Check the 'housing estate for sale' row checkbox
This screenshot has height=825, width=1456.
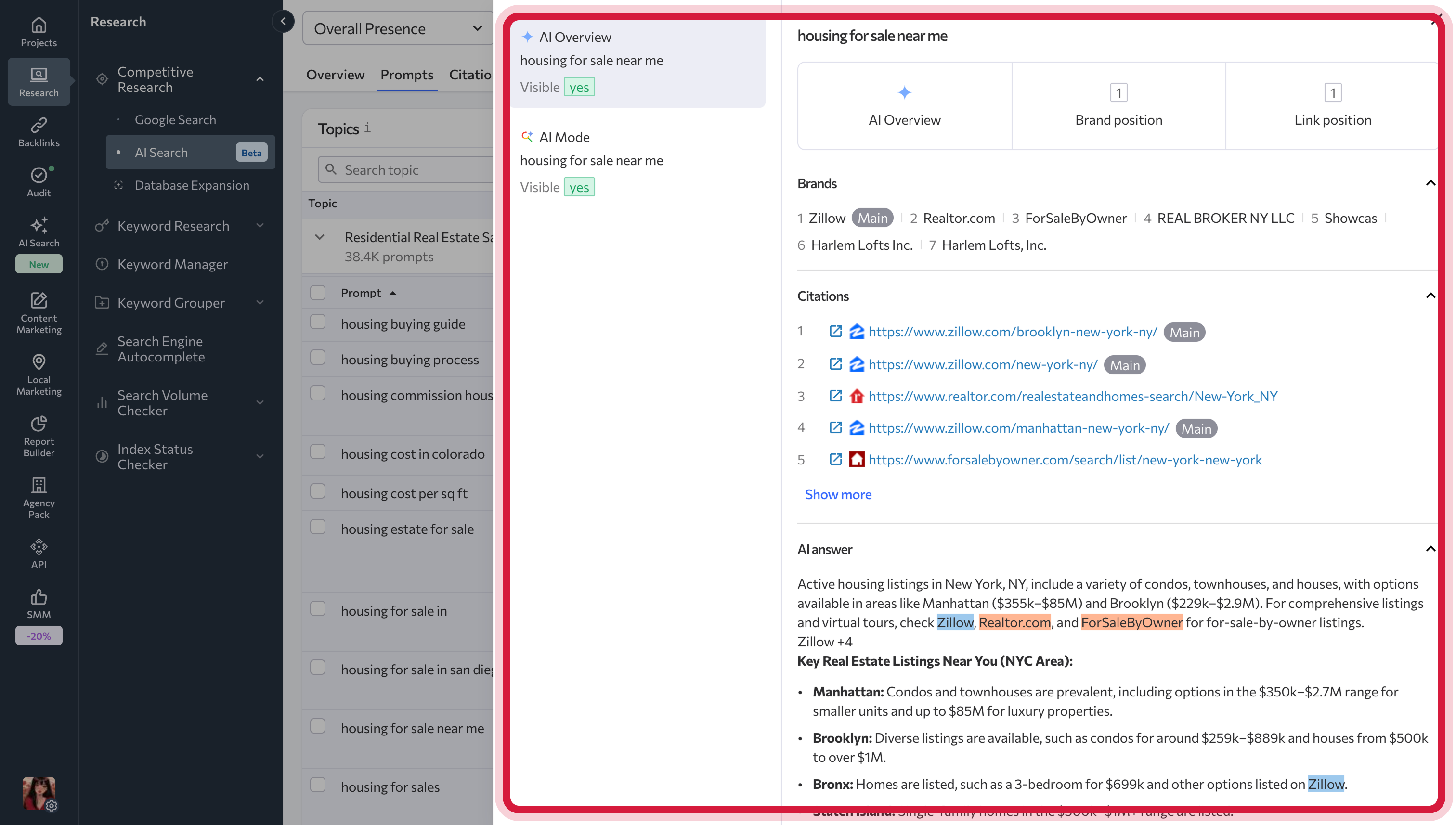(318, 527)
